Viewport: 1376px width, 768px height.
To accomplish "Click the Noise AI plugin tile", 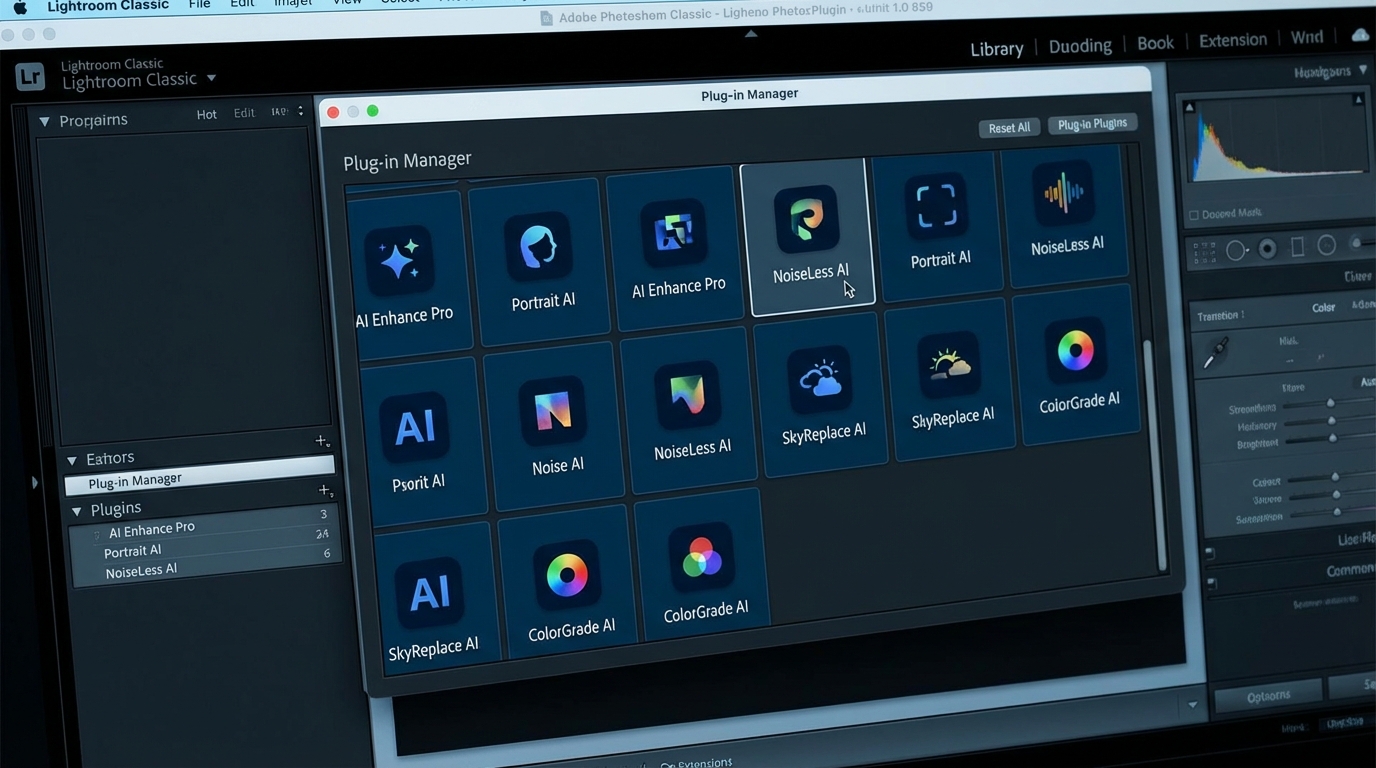I will (x=556, y=426).
